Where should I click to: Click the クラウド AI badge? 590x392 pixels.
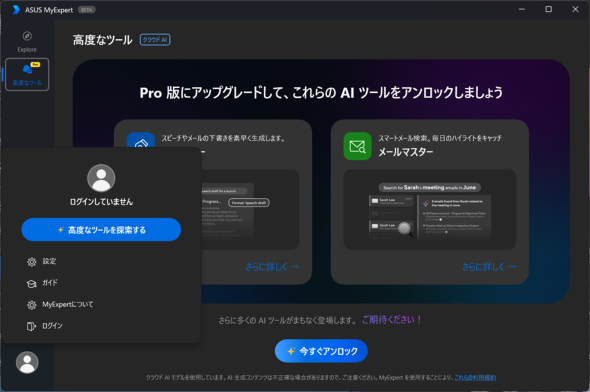click(x=155, y=40)
